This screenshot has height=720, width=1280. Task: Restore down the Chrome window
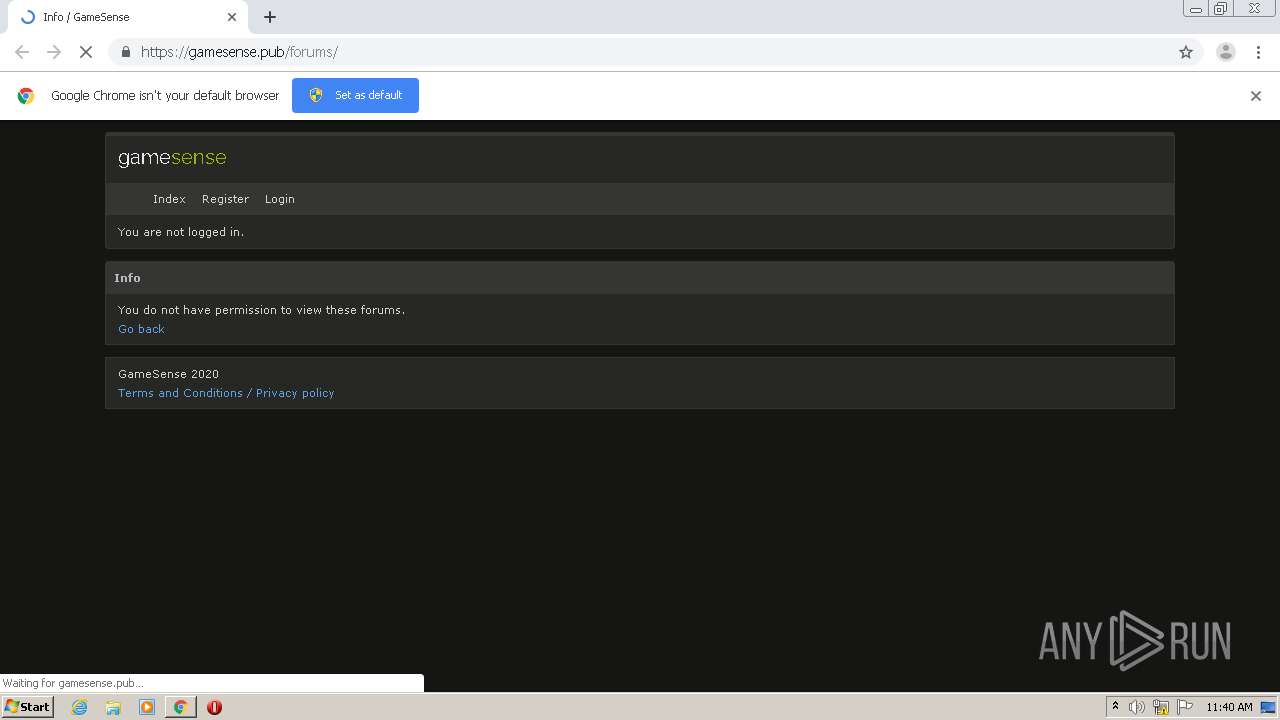[x=1221, y=9]
